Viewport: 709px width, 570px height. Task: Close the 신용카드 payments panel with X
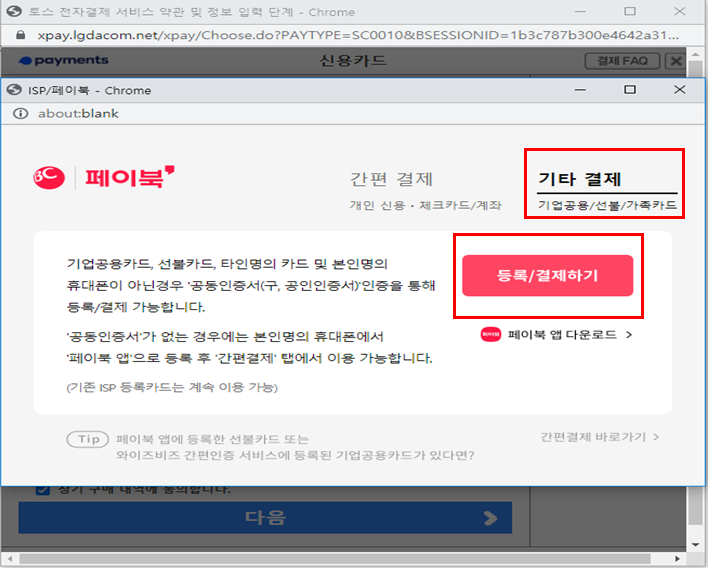[676, 61]
